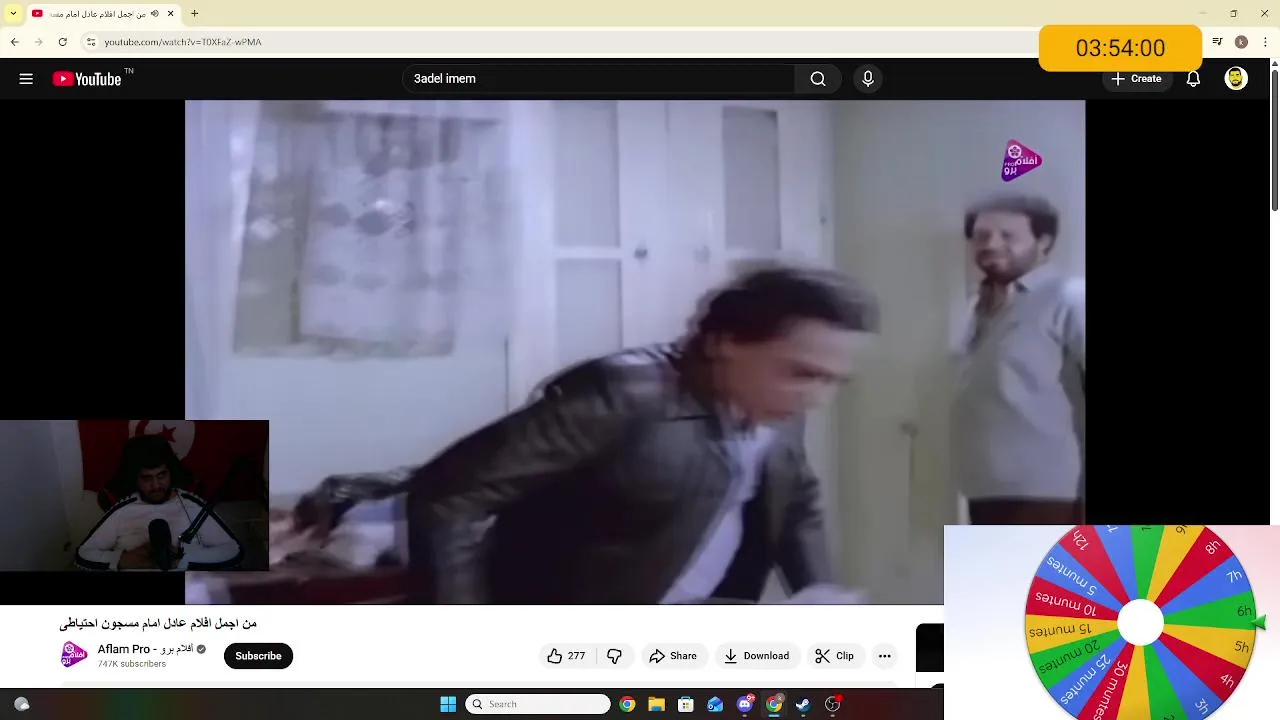Open the Windows Start menu
The height and width of the screenshot is (720, 1280).
pyautogui.click(x=448, y=704)
